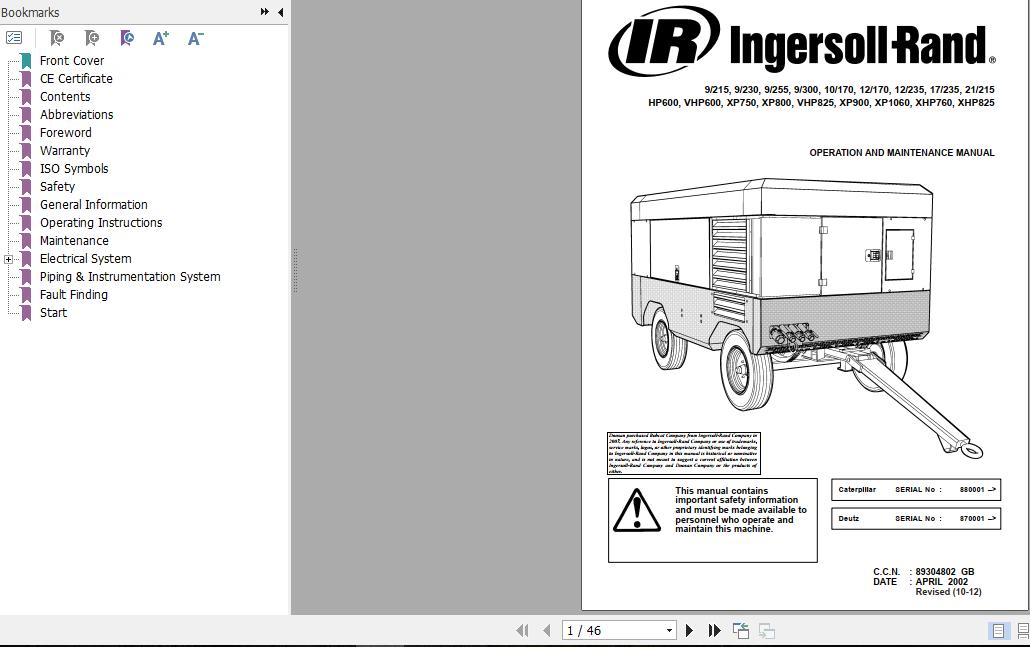Click the C.C.N. 89304802 GB text
Viewport: 1030px width, 647px height.
click(x=924, y=571)
